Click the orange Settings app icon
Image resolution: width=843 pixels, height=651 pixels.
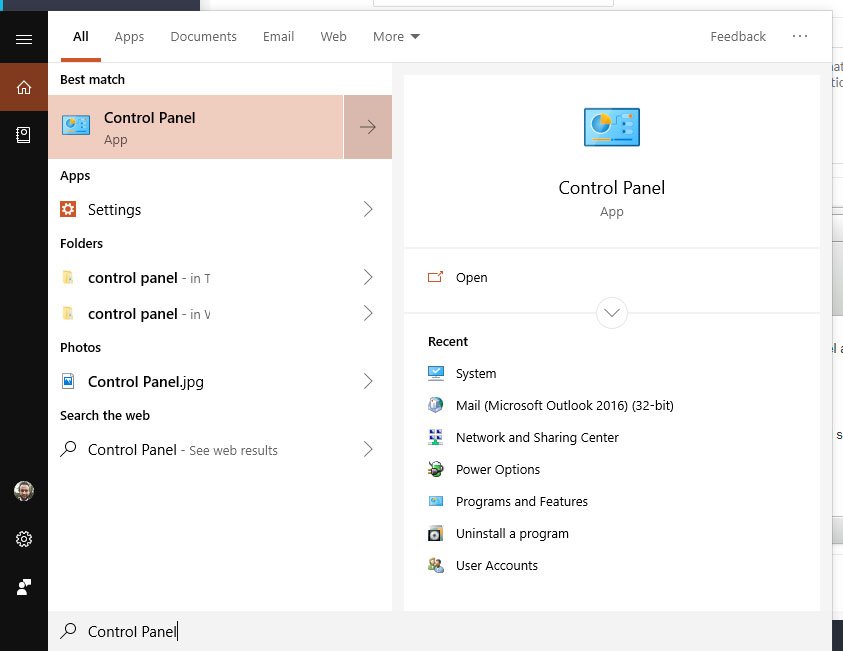point(68,209)
